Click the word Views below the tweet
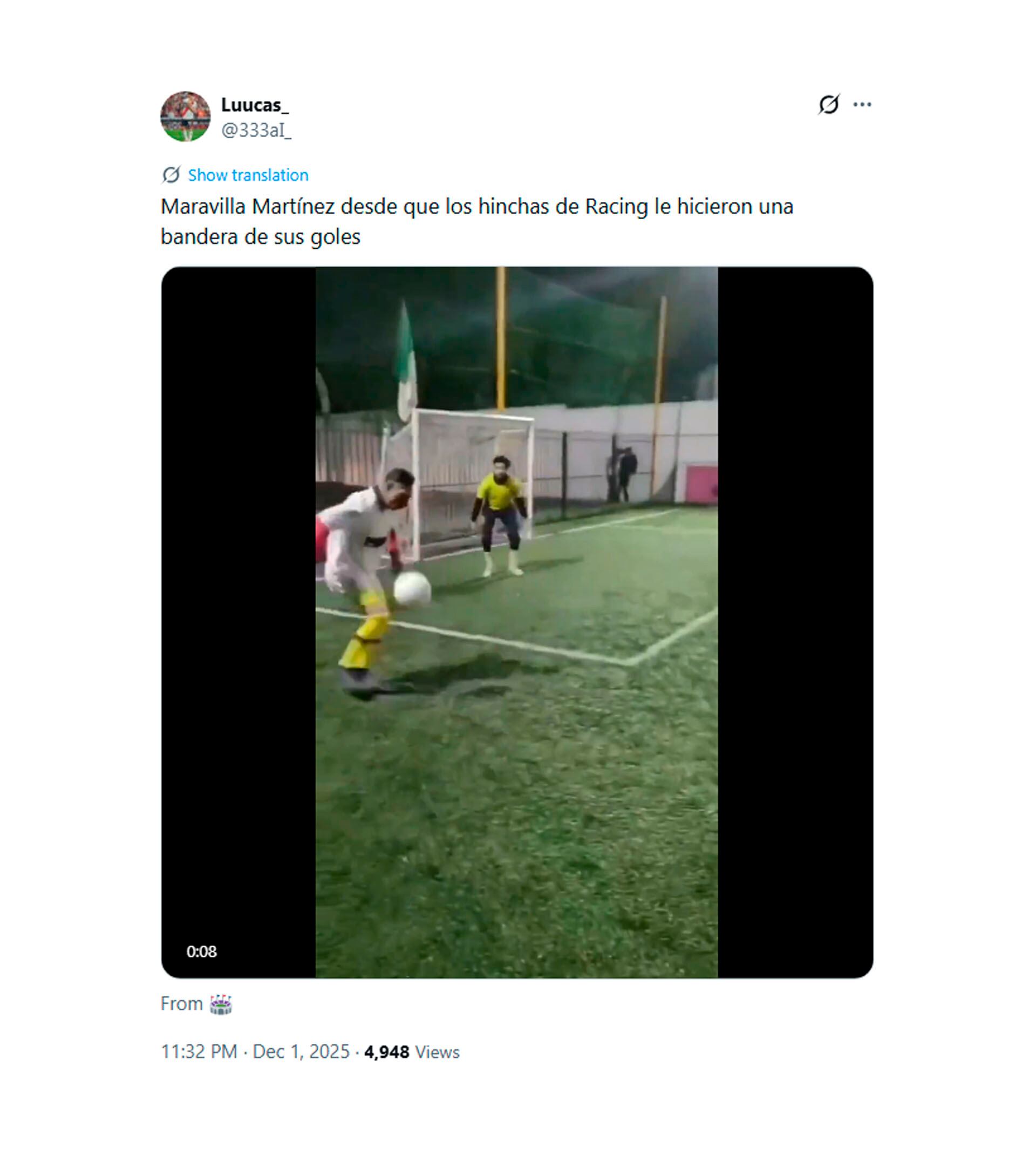 pos(437,1052)
